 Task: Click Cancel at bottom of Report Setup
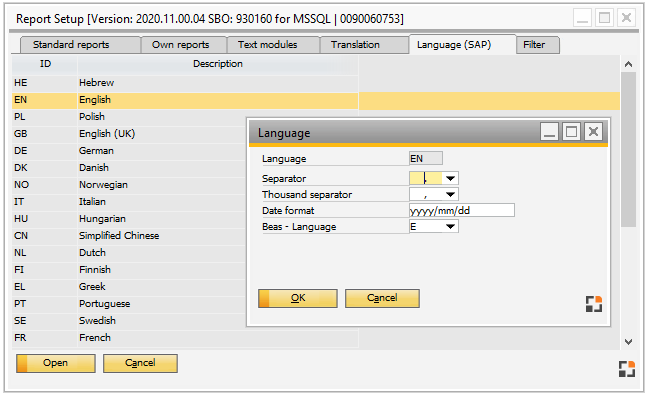coord(140,363)
